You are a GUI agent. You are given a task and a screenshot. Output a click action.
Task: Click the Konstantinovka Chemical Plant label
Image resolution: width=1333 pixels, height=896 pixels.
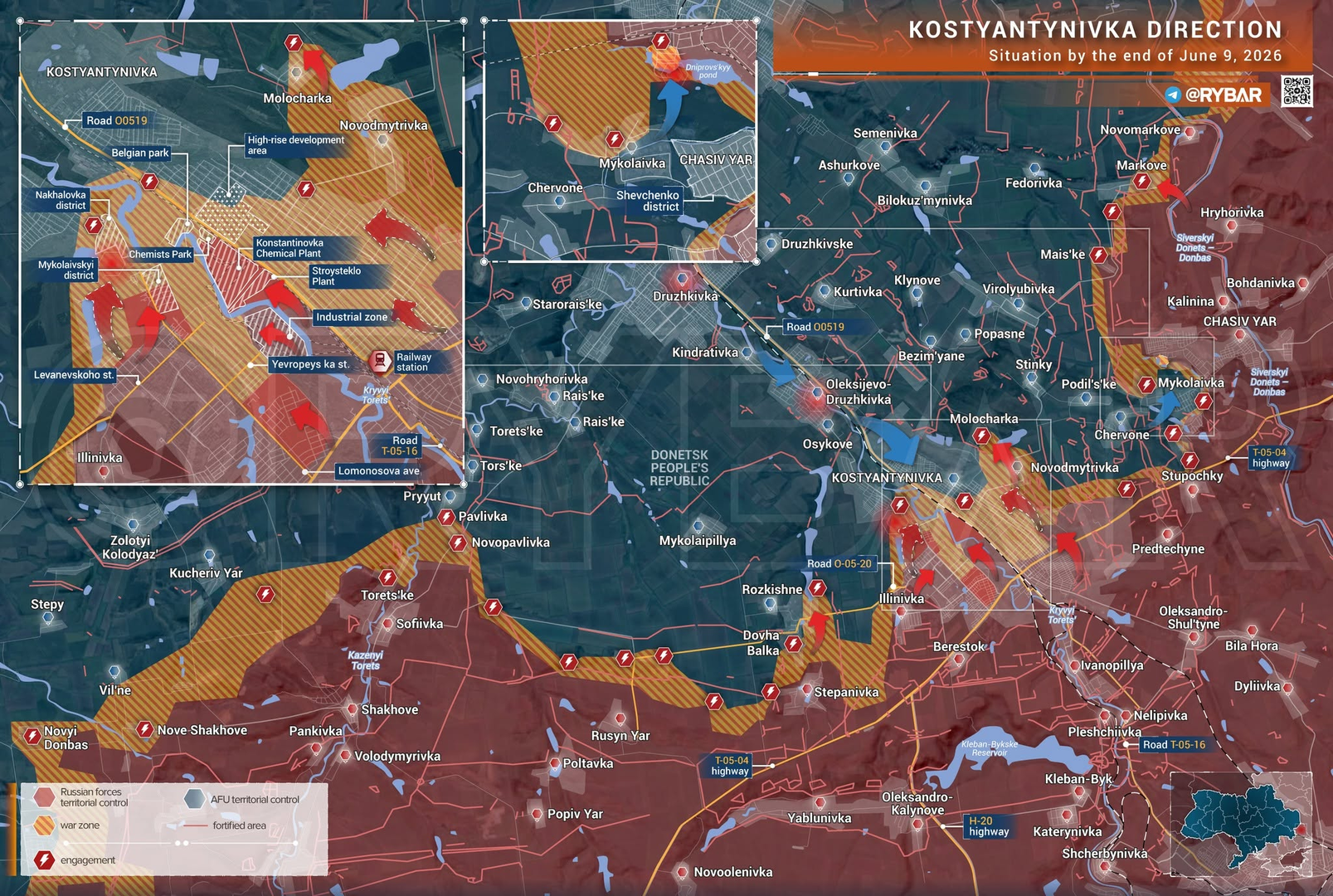289,248
